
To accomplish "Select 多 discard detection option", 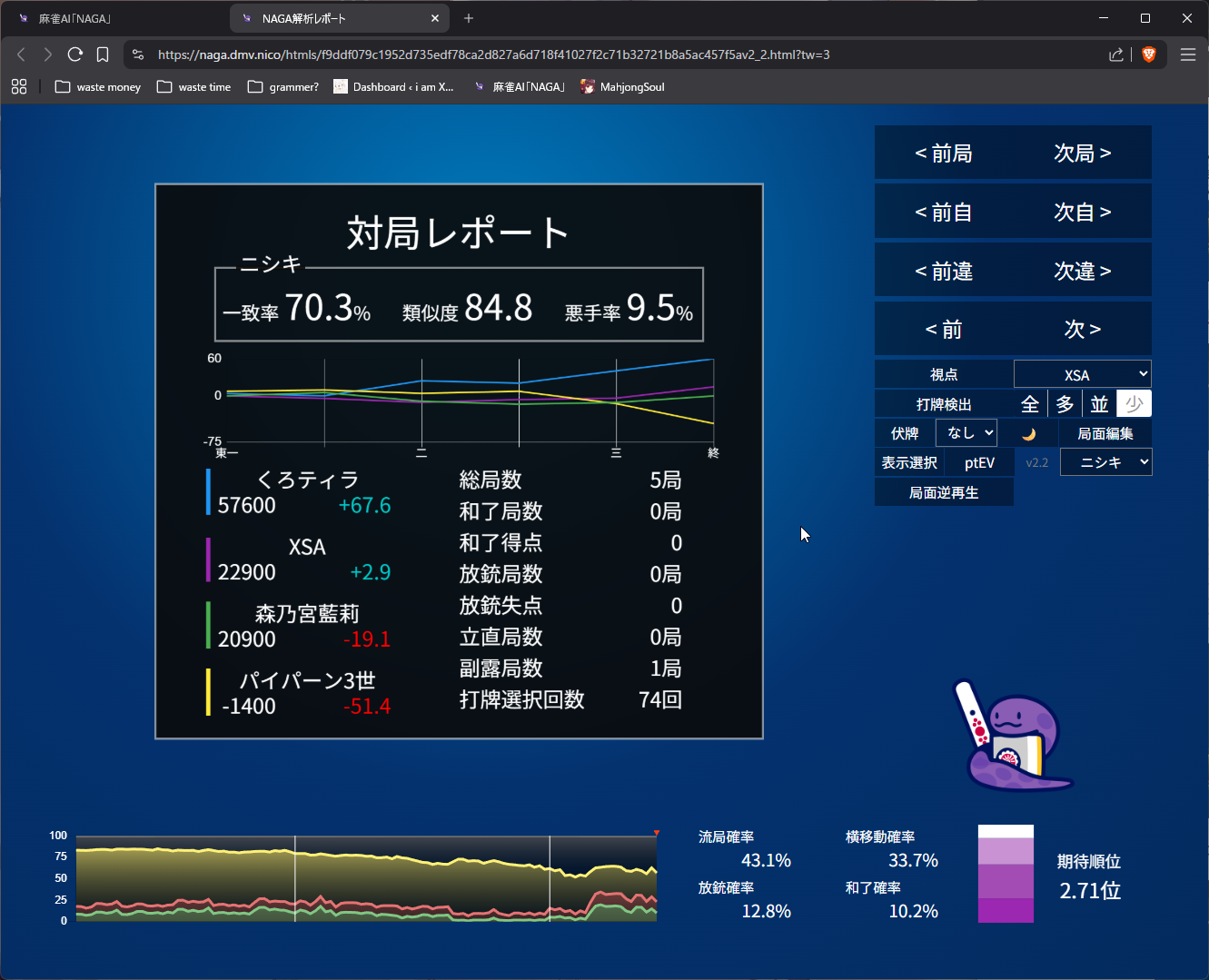I will click(1065, 404).
